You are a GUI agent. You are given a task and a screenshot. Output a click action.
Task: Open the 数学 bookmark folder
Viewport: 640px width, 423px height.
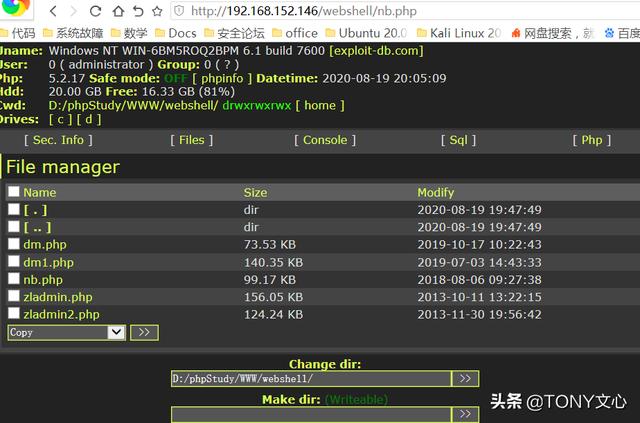tap(129, 33)
